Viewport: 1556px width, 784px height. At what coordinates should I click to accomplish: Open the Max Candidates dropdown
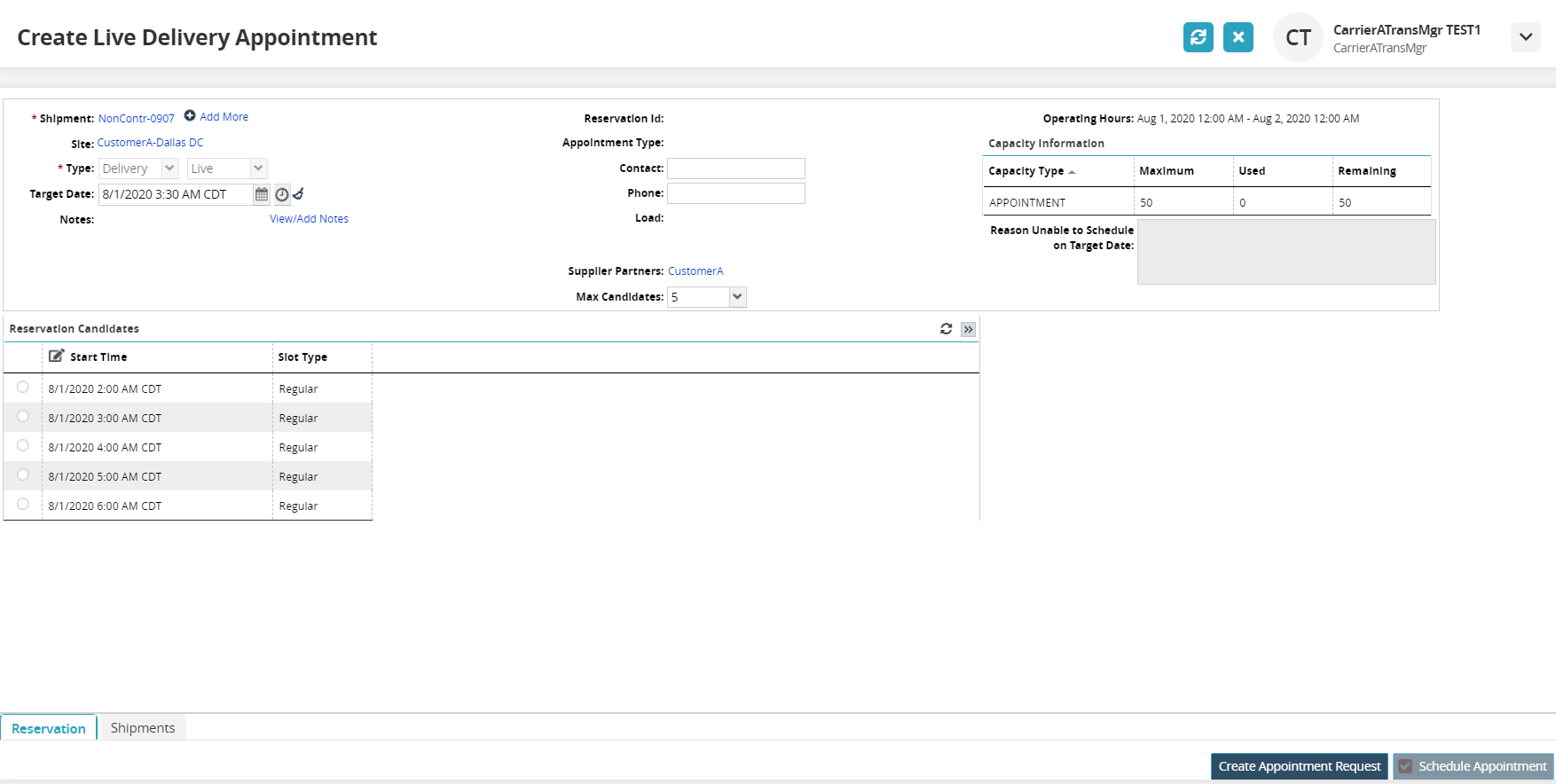736,297
